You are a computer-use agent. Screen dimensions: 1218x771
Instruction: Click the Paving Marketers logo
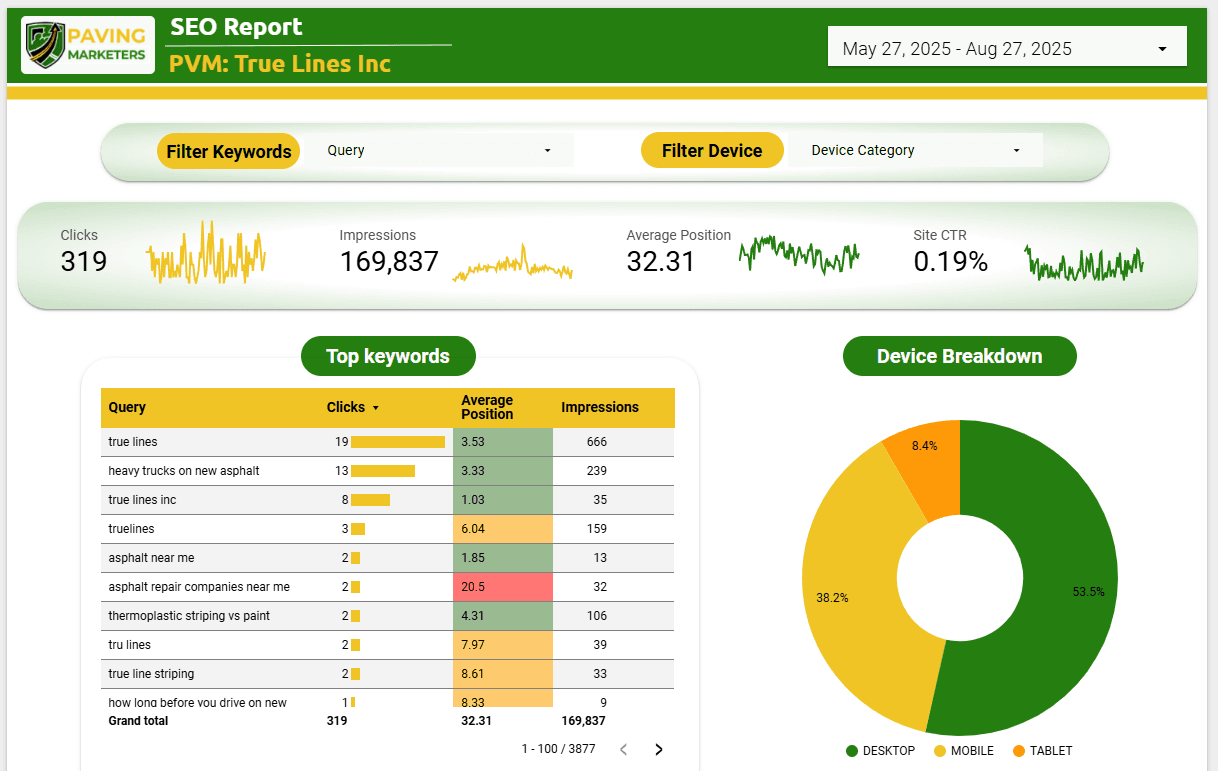coord(88,45)
